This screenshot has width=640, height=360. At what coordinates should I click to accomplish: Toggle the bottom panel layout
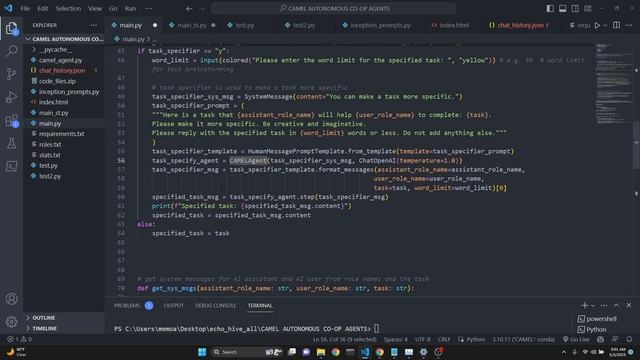click(562, 9)
